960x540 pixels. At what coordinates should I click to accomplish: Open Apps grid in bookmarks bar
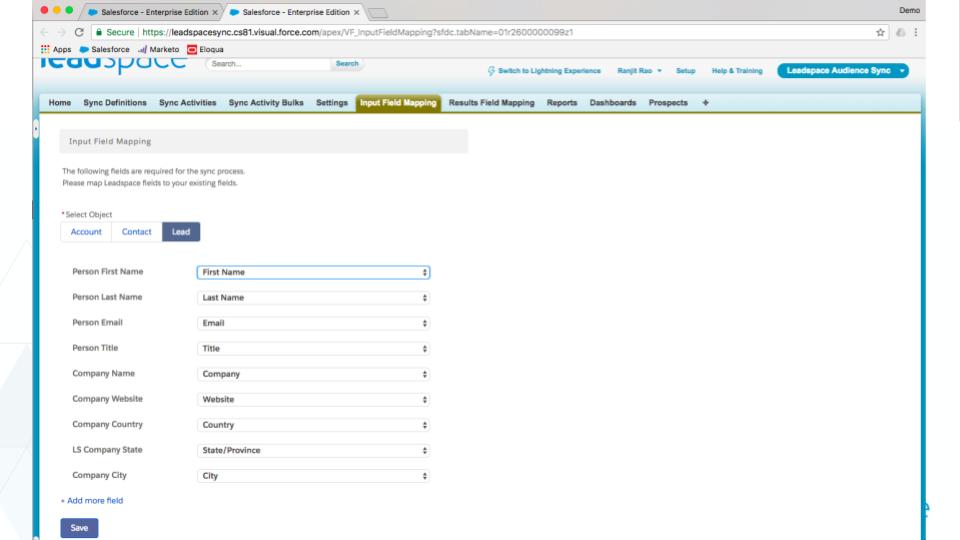tap(56, 49)
